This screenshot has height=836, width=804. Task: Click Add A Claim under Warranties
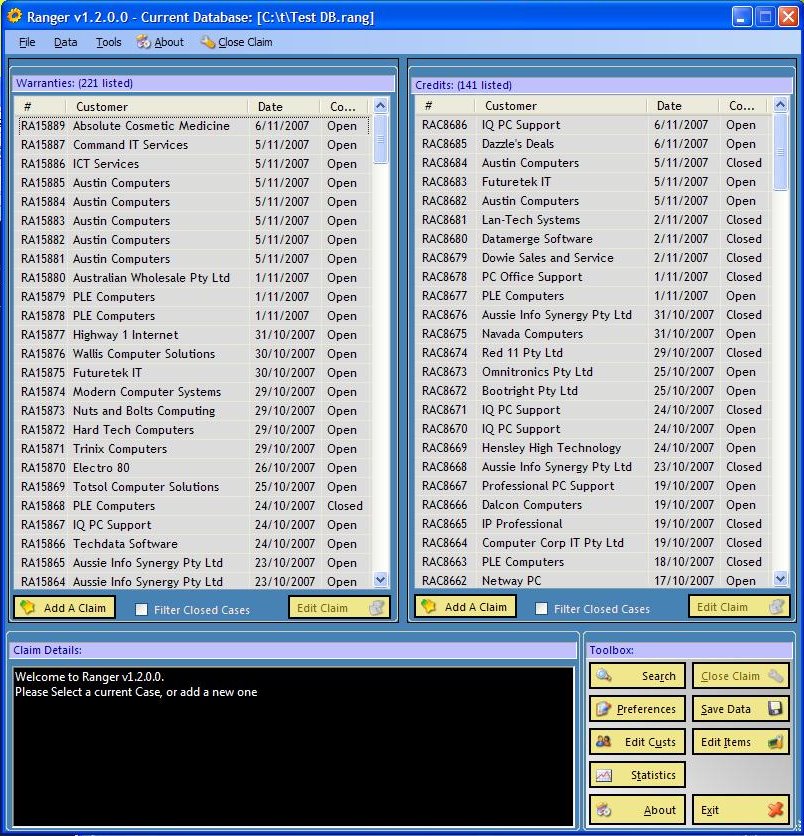(64, 607)
